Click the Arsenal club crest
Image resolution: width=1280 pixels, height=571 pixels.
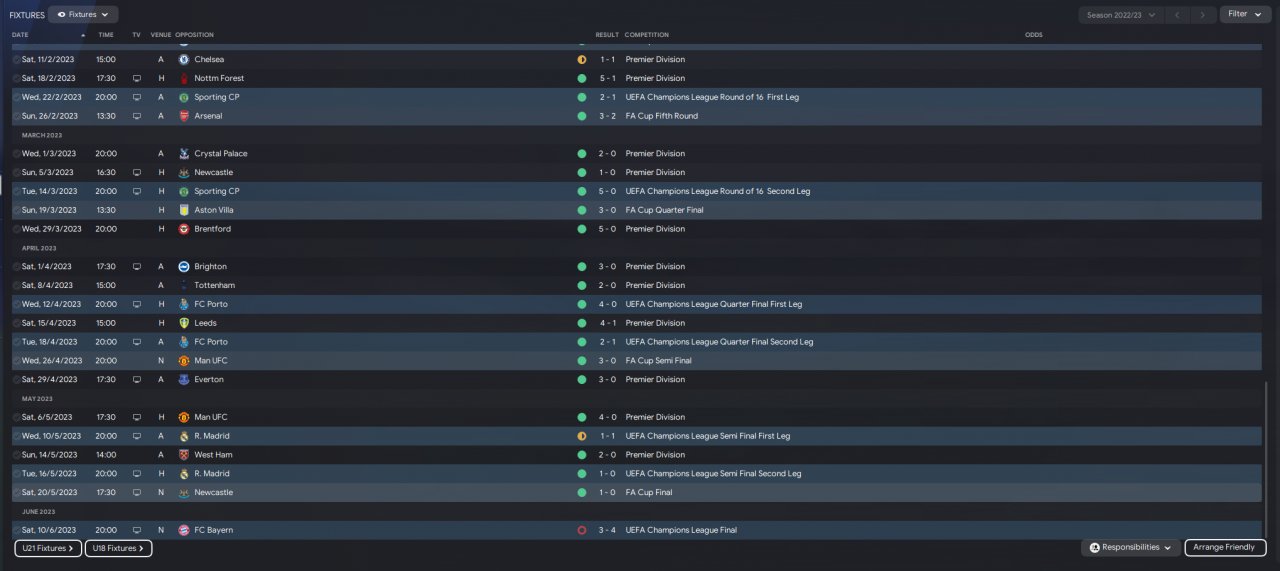click(x=184, y=116)
